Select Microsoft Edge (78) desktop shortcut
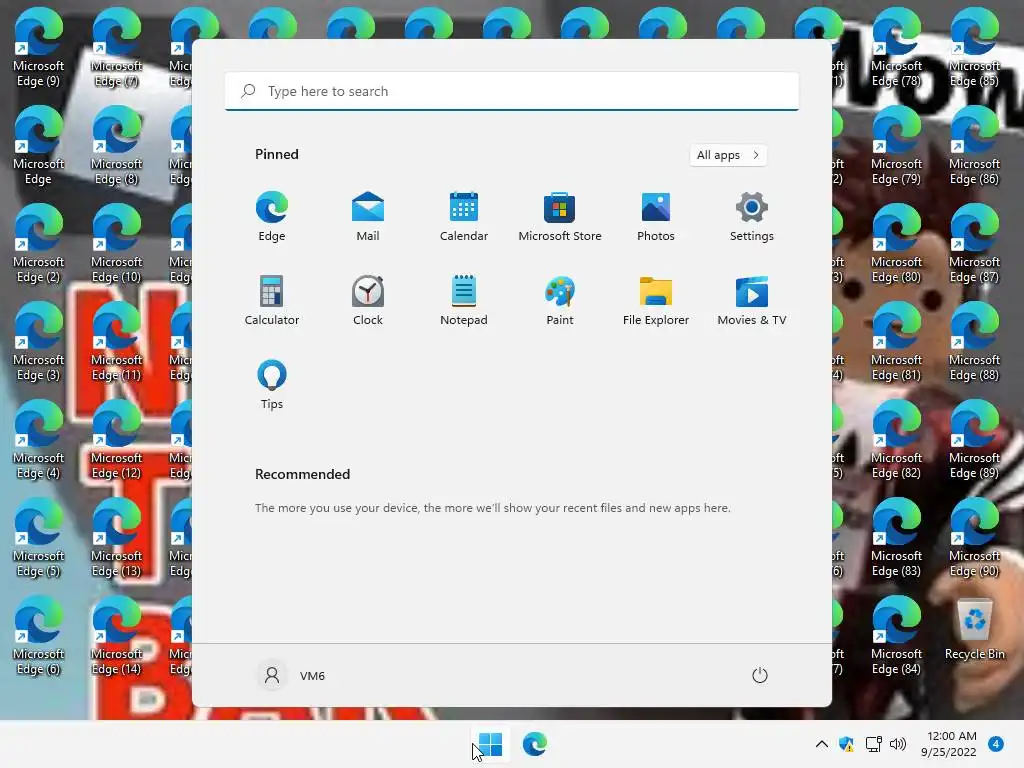This screenshot has height=768, width=1024. (897, 48)
